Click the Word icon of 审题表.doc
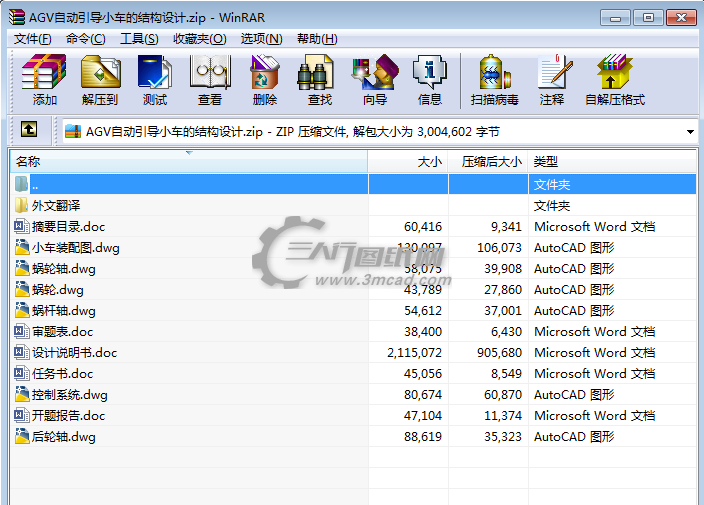 point(22,331)
